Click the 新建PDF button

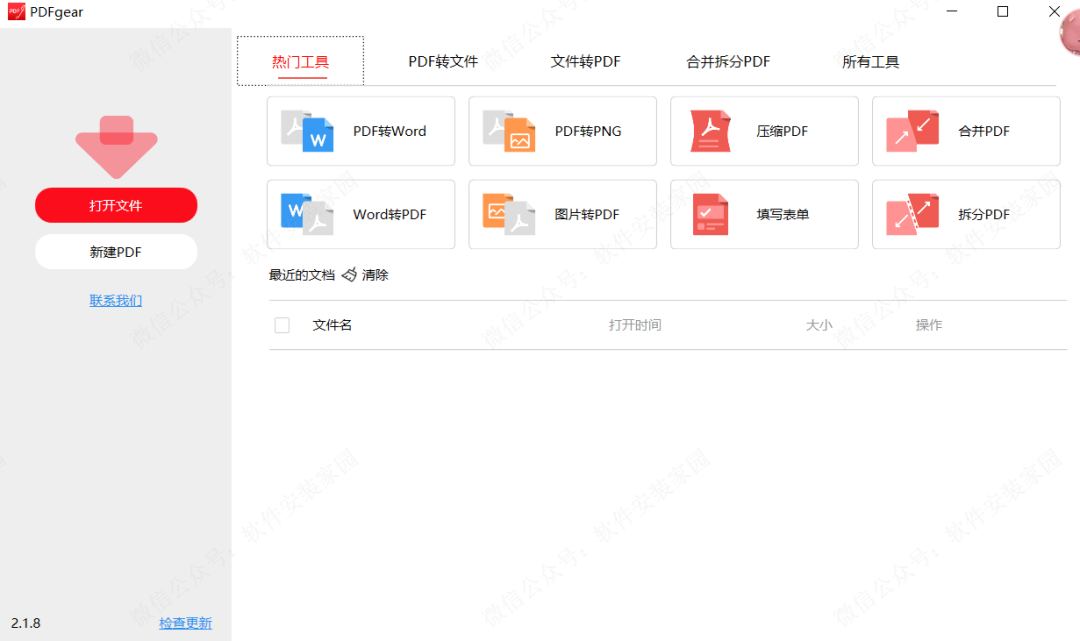pos(116,251)
